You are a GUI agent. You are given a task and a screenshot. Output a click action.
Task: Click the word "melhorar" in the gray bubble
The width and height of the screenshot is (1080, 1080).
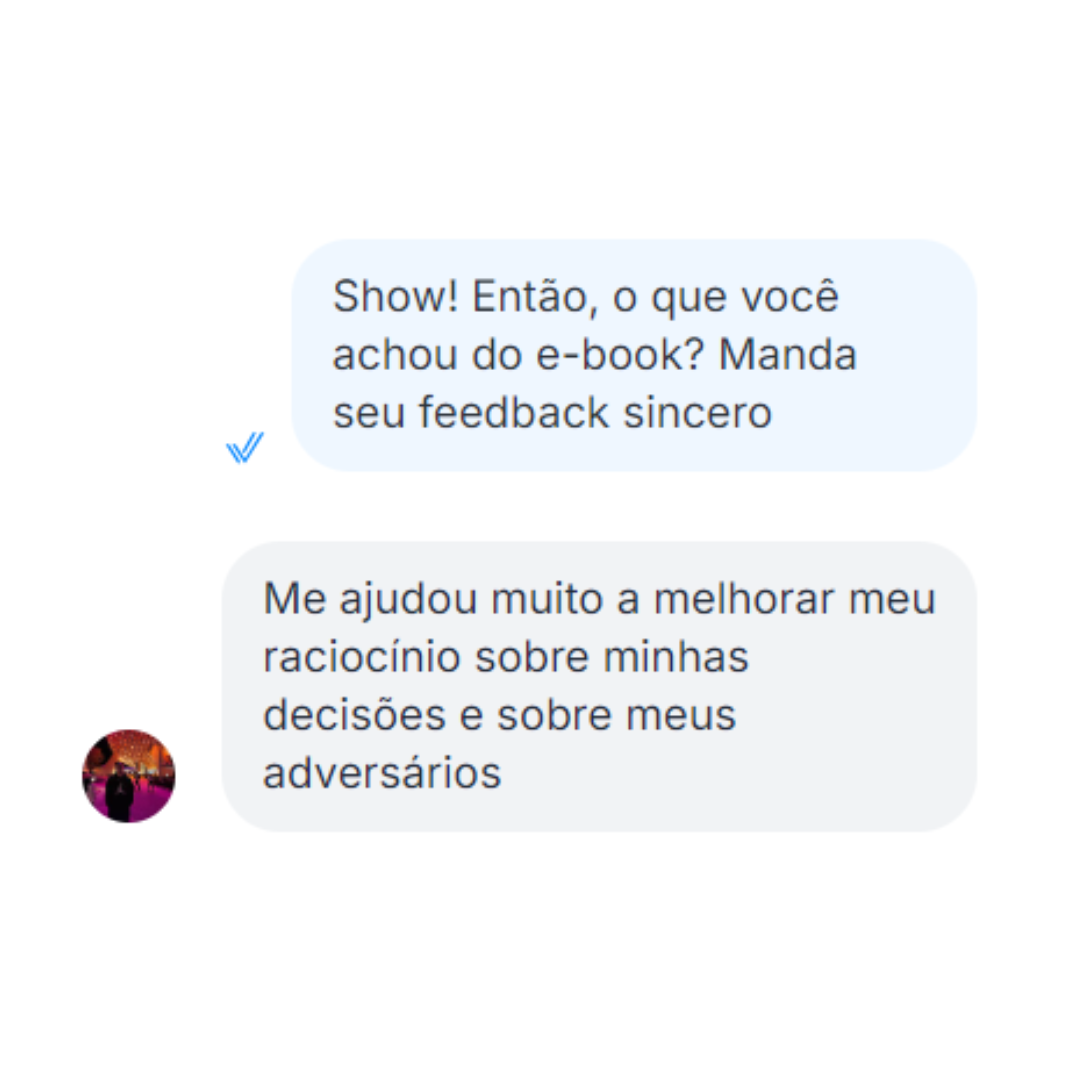tap(744, 599)
